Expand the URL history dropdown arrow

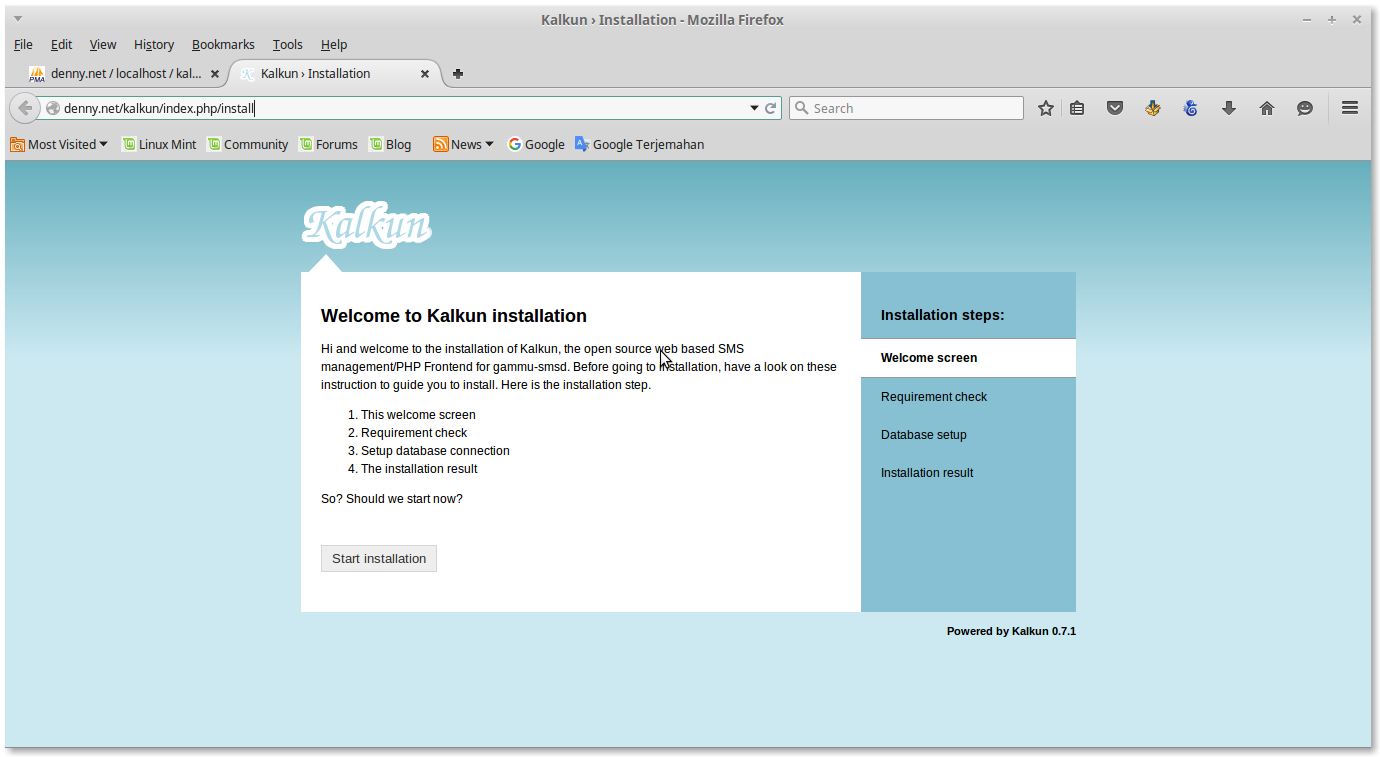(754, 108)
